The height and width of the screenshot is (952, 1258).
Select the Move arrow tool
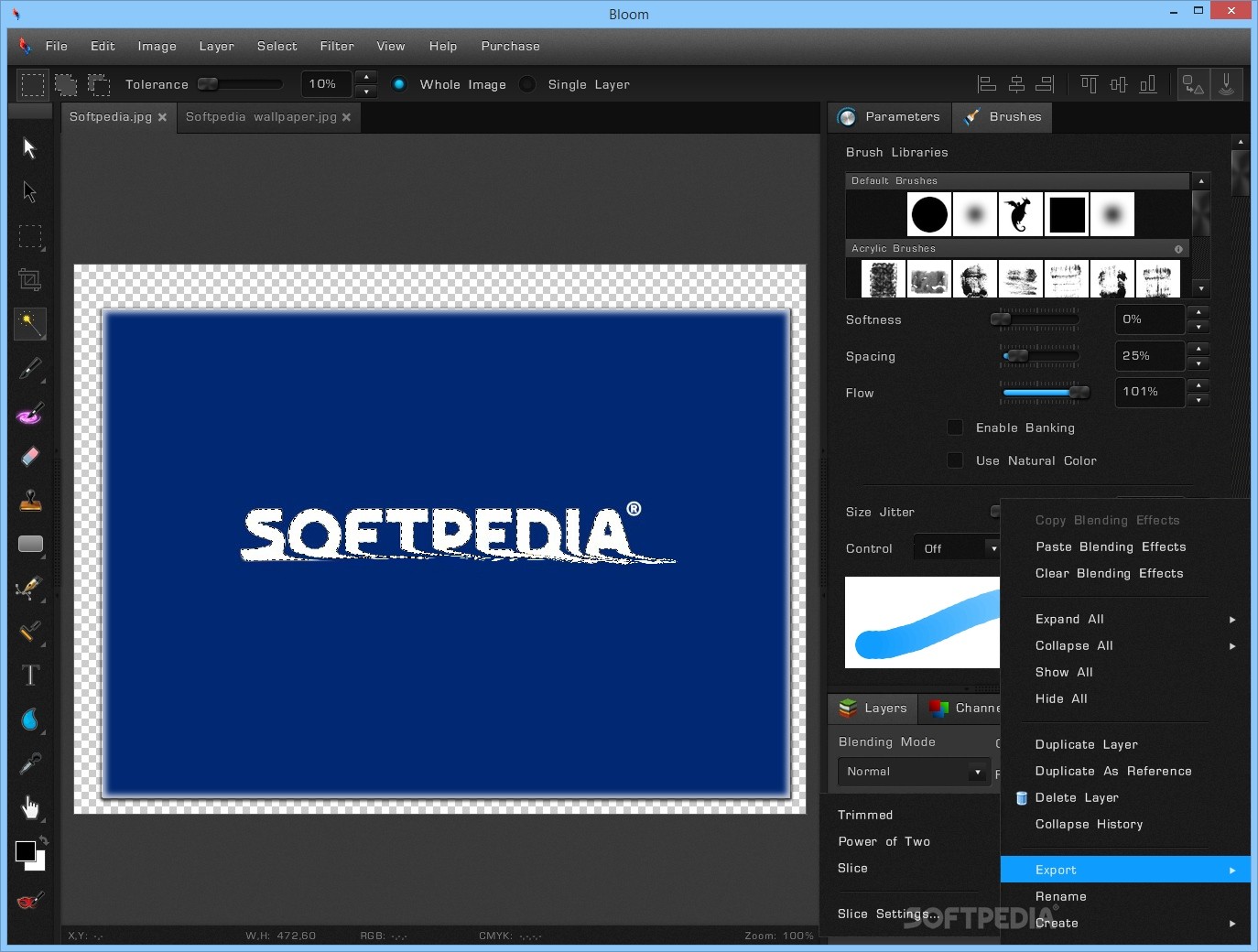(x=29, y=148)
